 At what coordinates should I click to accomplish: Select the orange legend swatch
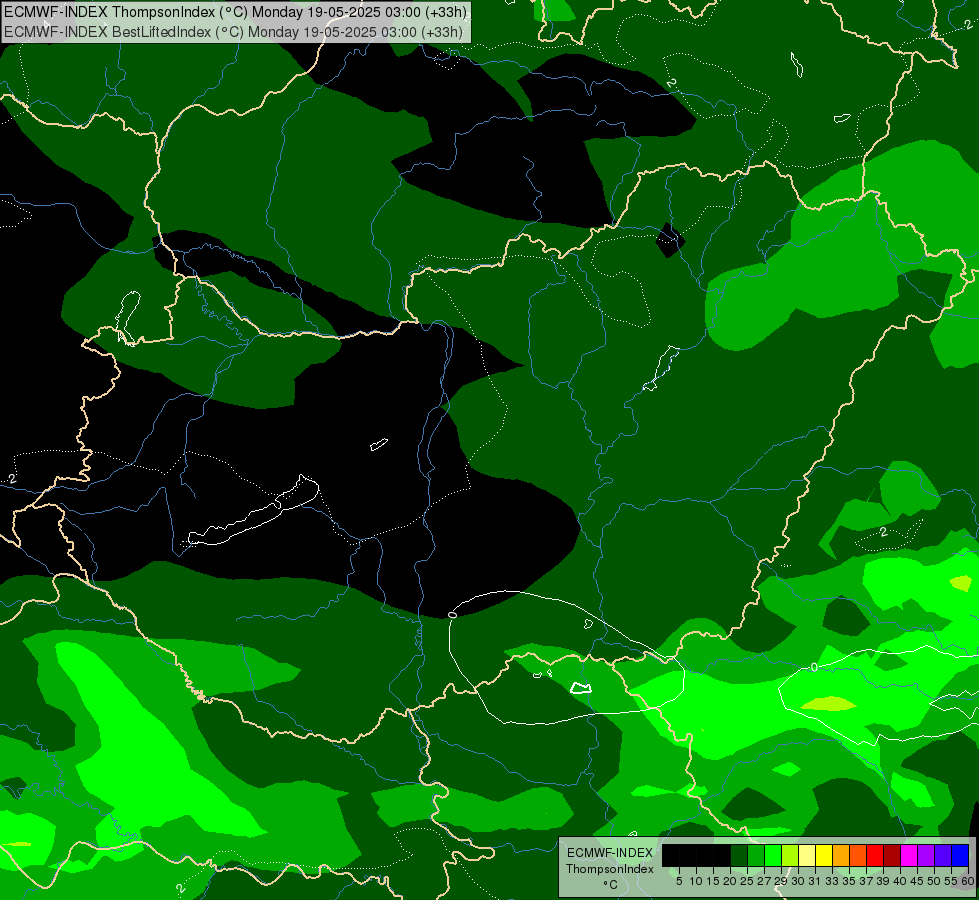click(x=841, y=855)
